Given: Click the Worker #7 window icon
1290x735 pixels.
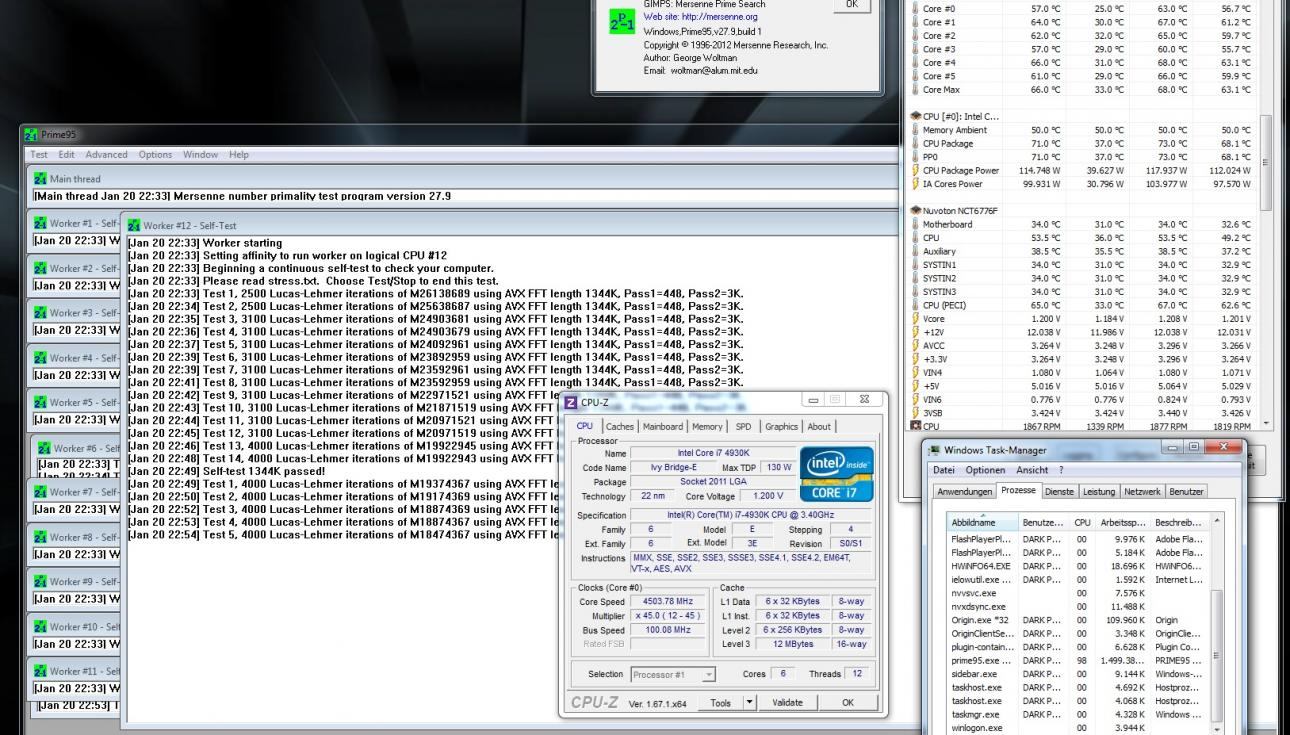Looking at the screenshot, I should pyautogui.click(x=40, y=492).
